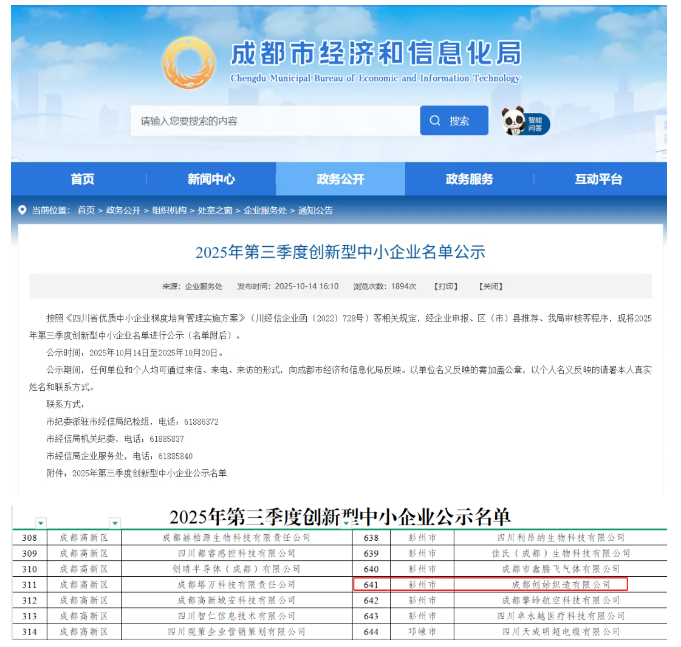Viewport: 681px width, 647px height.
Task: Select table cell number 312
Action: (x=30, y=600)
